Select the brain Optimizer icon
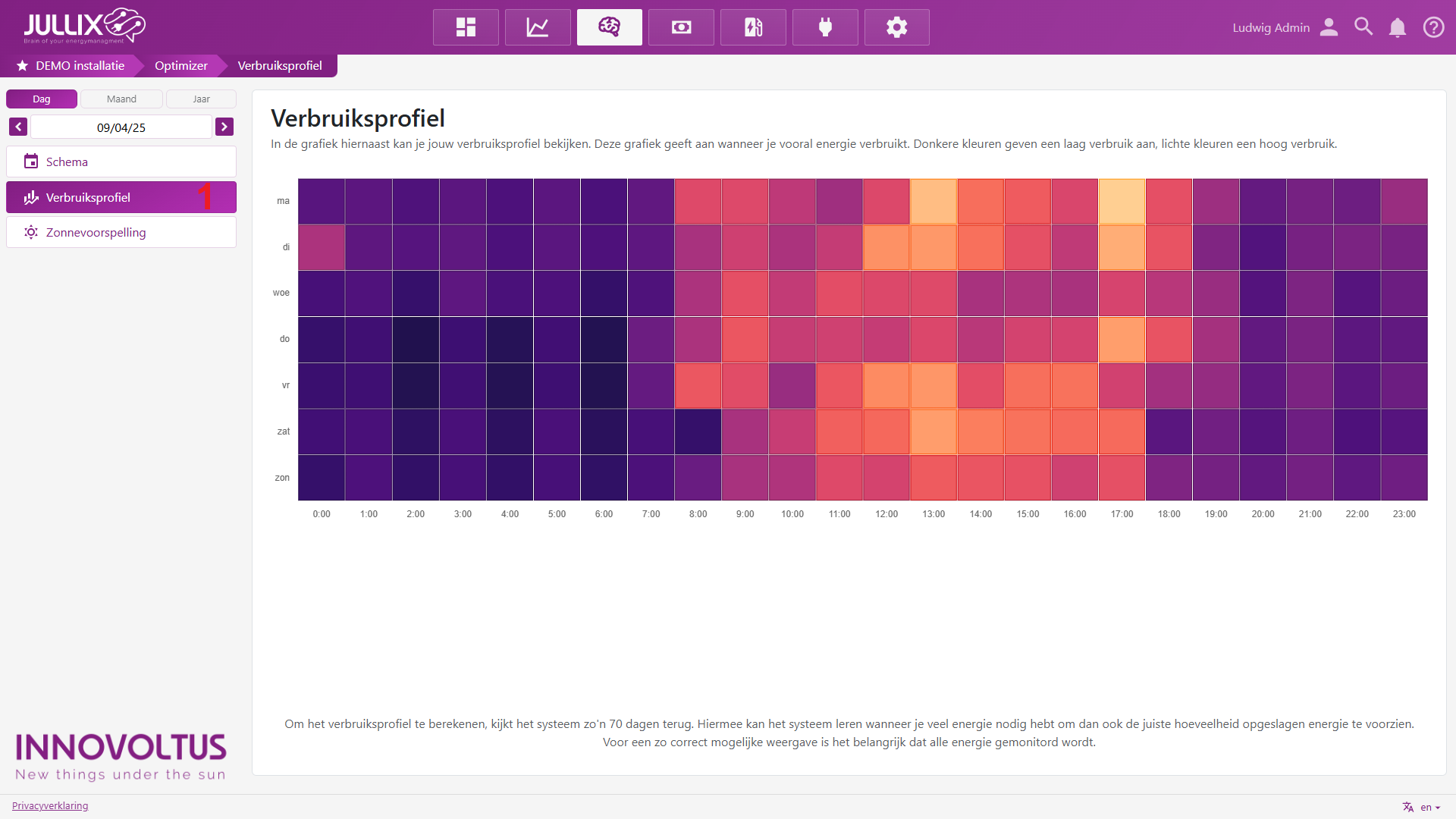The width and height of the screenshot is (1456, 819). tap(609, 27)
